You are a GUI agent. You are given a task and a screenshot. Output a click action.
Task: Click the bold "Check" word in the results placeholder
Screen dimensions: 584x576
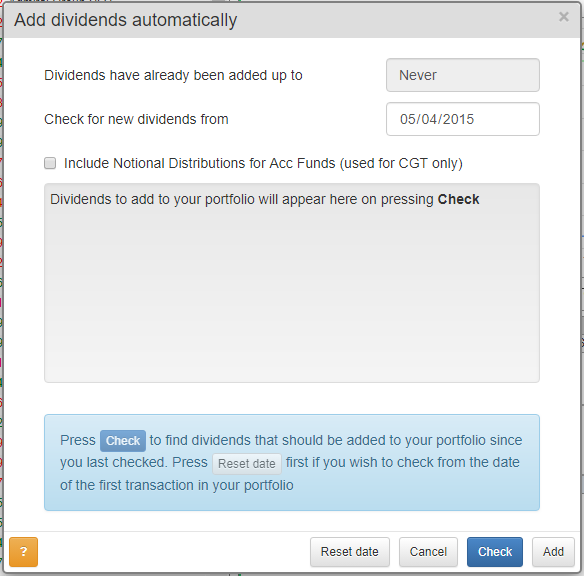pyautogui.click(x=458, y=199)
